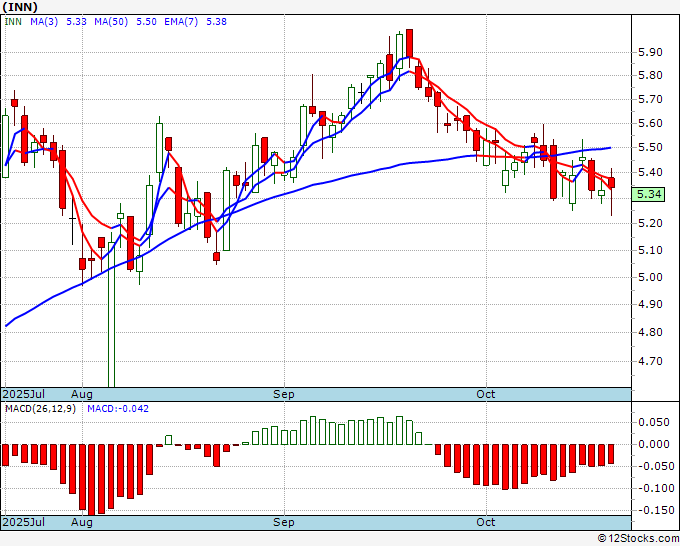This screenshot has height=546, width=680.
Task: Click the 5.80 price axis label
Action: pyautogui.click(x=650, y=75)
